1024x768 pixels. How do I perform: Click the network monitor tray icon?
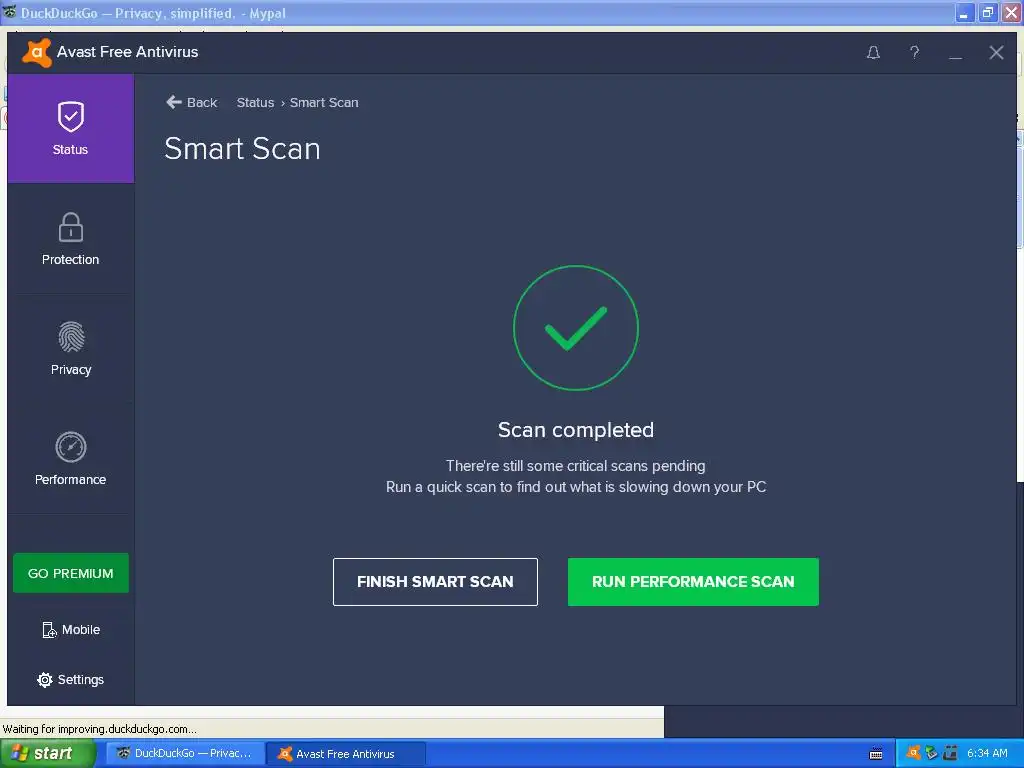(x=950, y=753)
